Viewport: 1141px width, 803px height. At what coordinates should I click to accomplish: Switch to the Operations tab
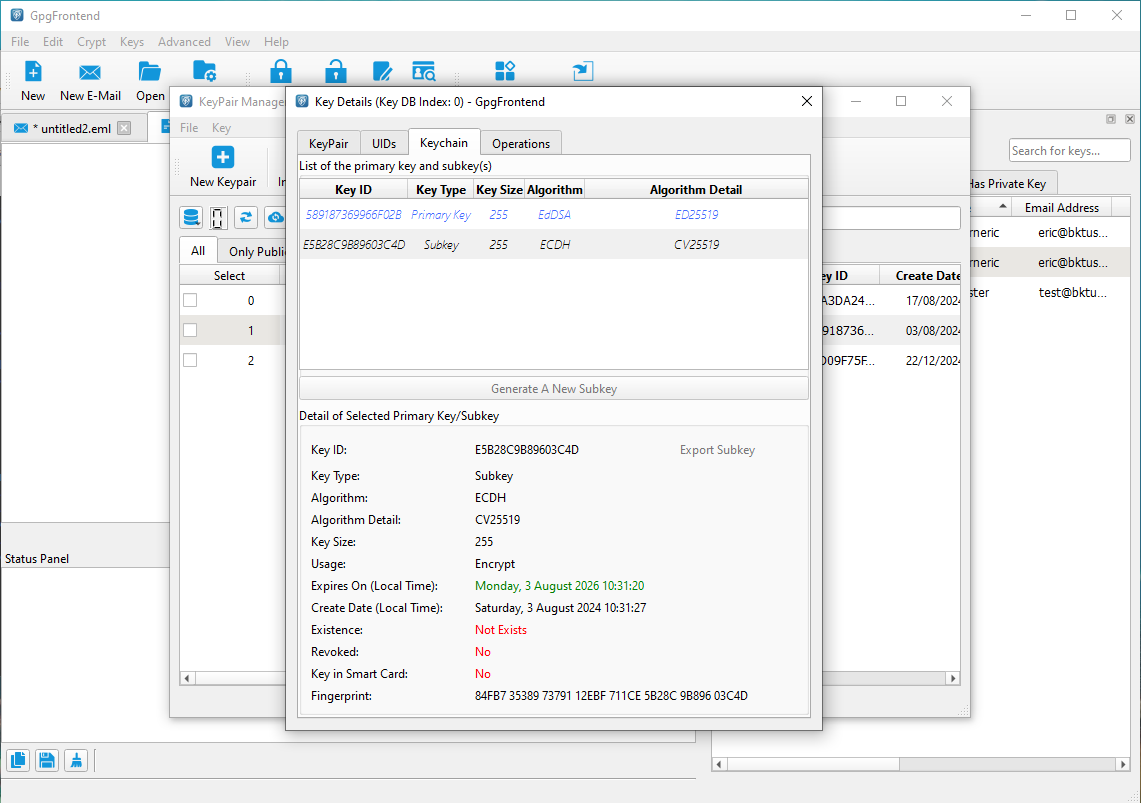[x=521, y=143]
